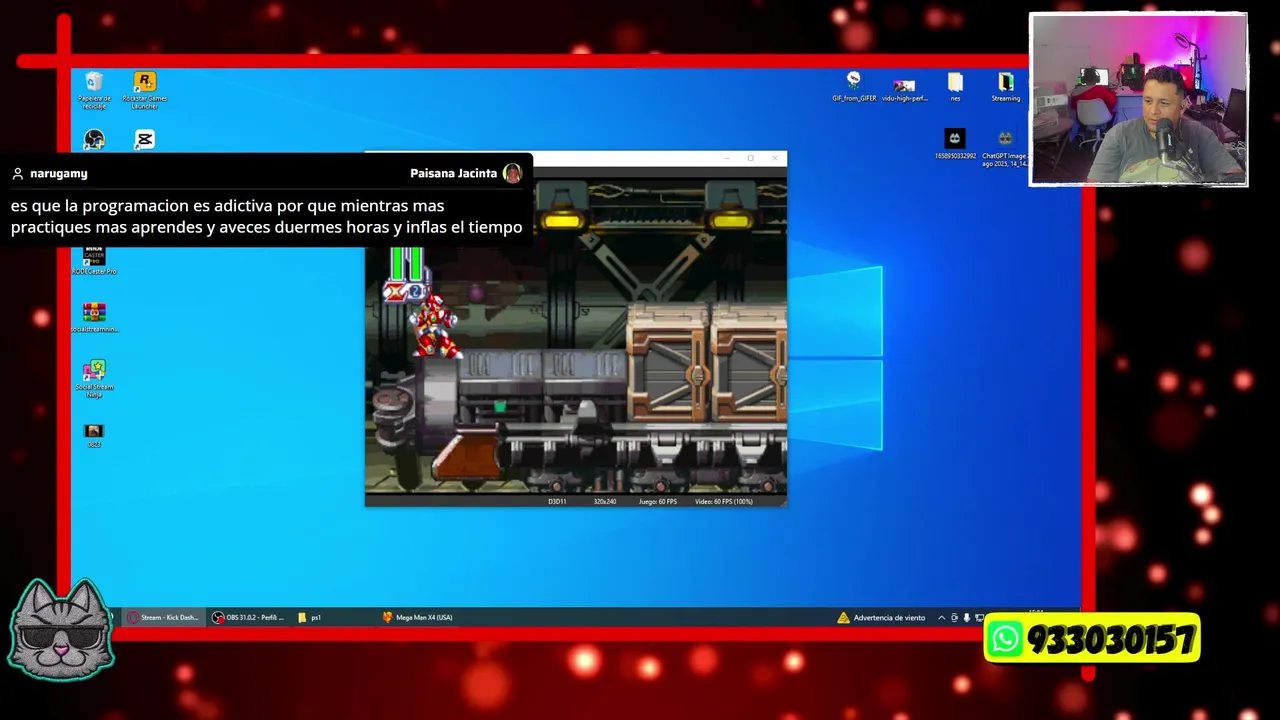Open the vidu-high-perf video file on desktop
The height and width of the screenshot is (720, 1280).
coord(904,89)
